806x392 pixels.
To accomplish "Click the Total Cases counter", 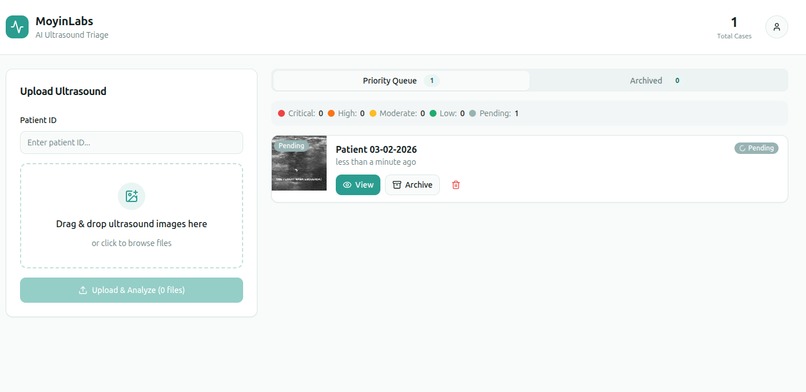I will click(734, 28).
